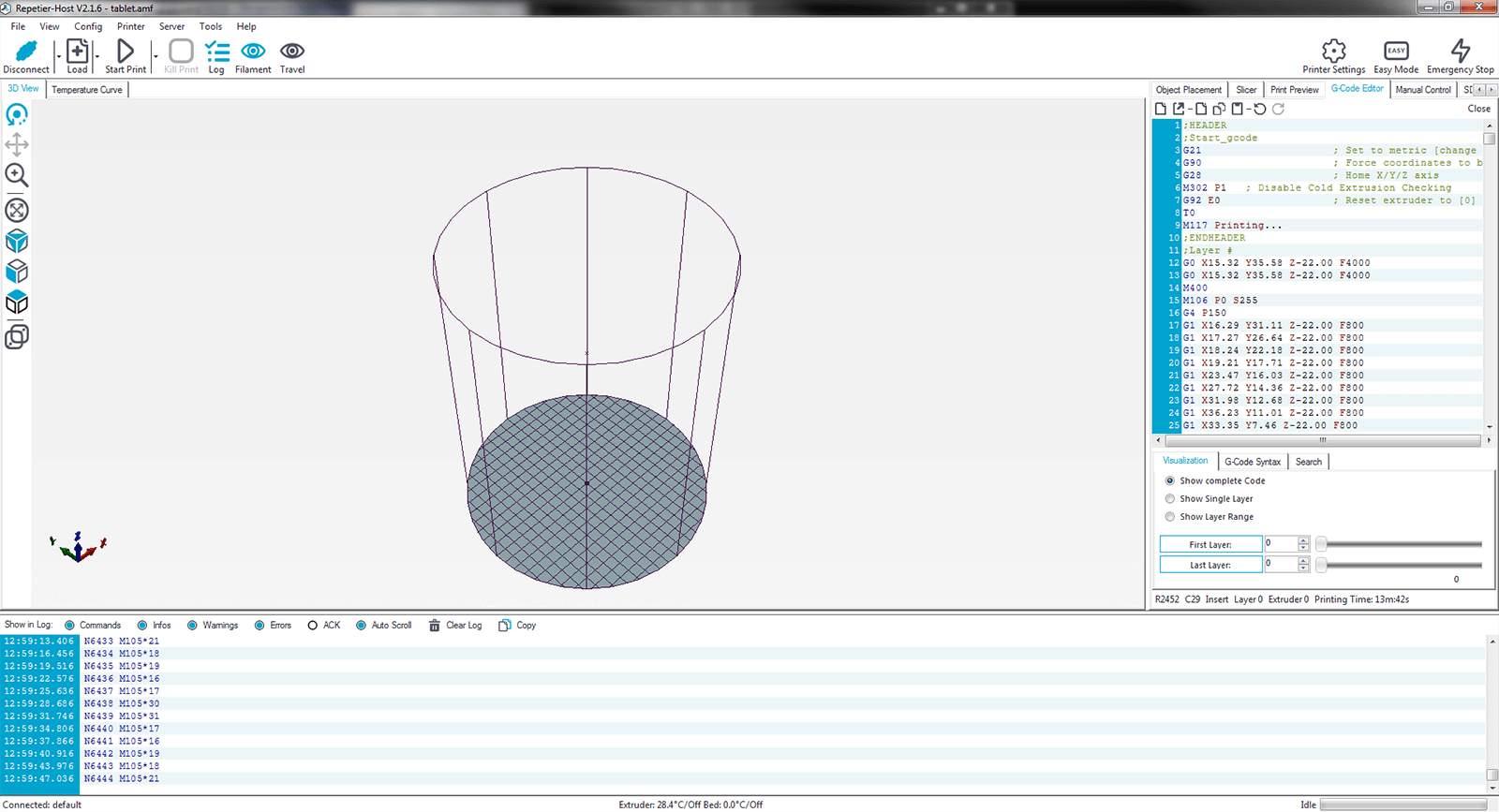Screen dimensions: 1499x812
Task: Switch to the Manual Control tab
Action: click(x=1423, y=90)
